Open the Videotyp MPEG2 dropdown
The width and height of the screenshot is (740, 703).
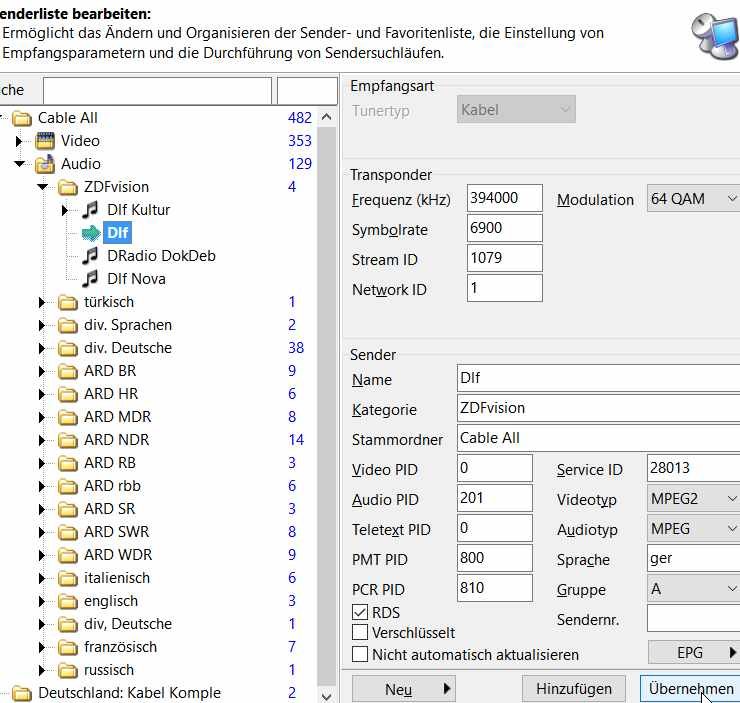pyautogui.click(x=692, y=499)
